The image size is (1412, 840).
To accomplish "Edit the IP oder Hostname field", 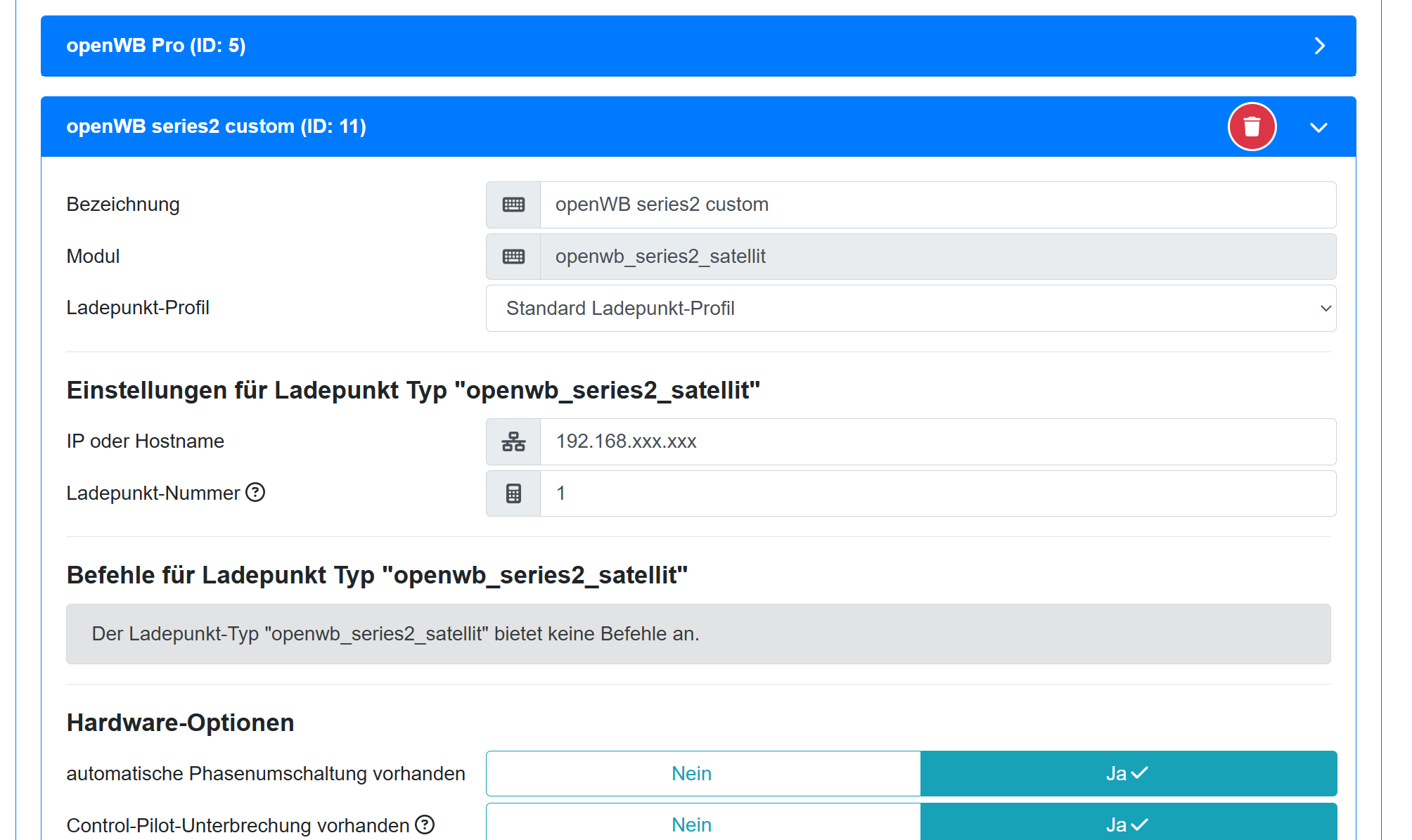I will pos(938,441).
